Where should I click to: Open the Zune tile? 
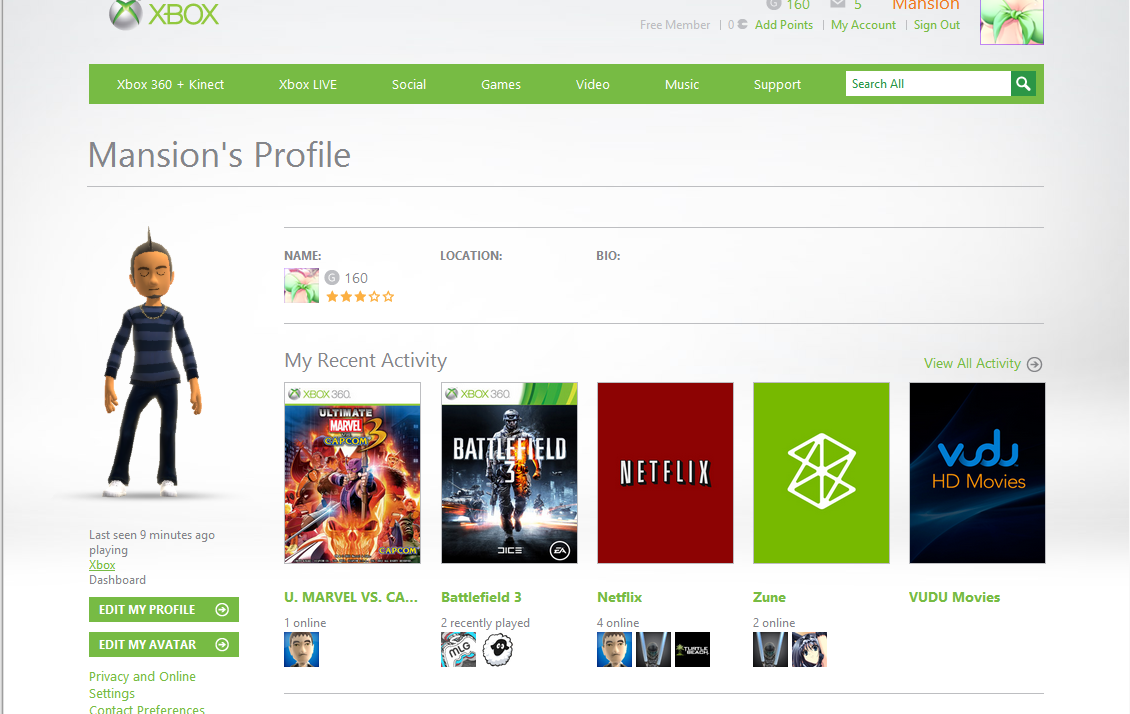point(821,473)
